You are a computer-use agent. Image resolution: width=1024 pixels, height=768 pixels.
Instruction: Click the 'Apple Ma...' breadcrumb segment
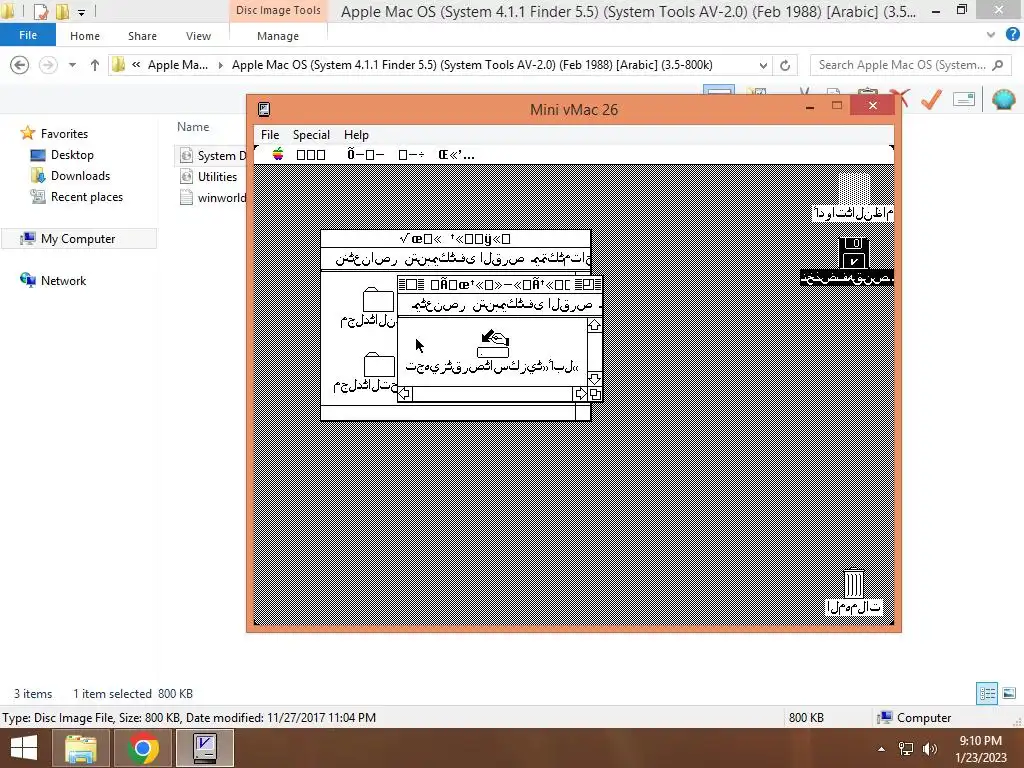(x=178, y=65)
